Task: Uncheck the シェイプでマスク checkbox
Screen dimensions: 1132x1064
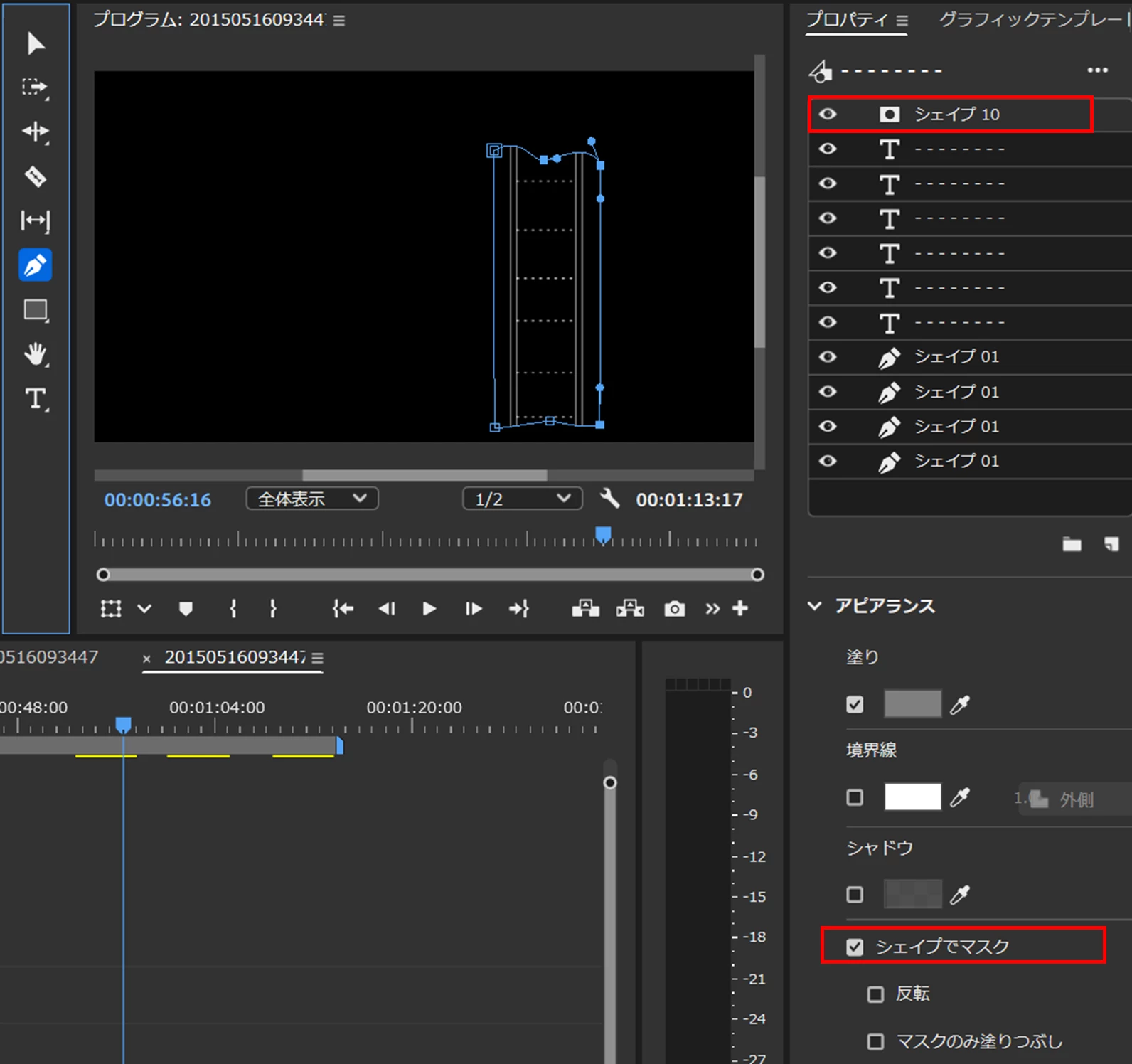Action: [x=855, y=947]
